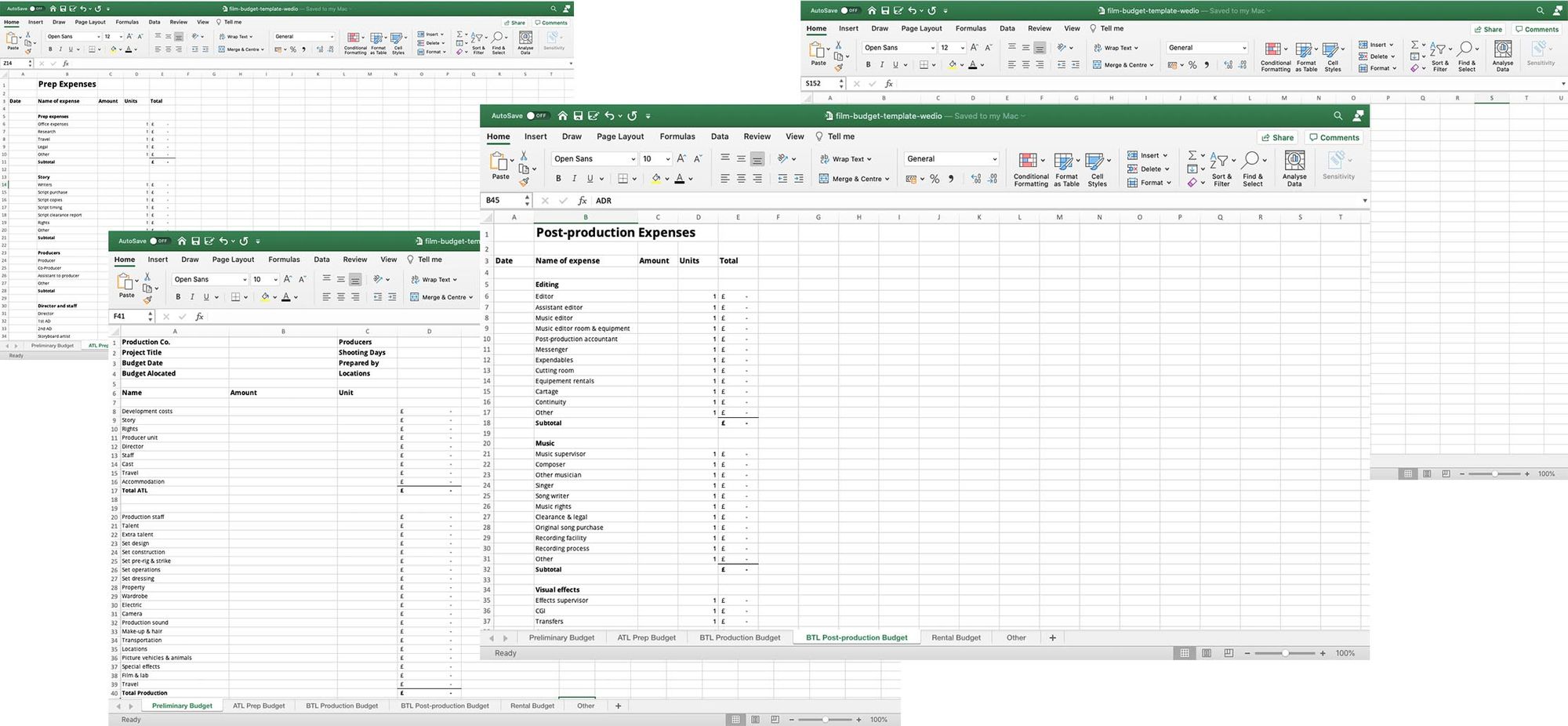Click AutoSum sigma in Post-production window
Screen dimensions: 1568x726
[1192, 155]
